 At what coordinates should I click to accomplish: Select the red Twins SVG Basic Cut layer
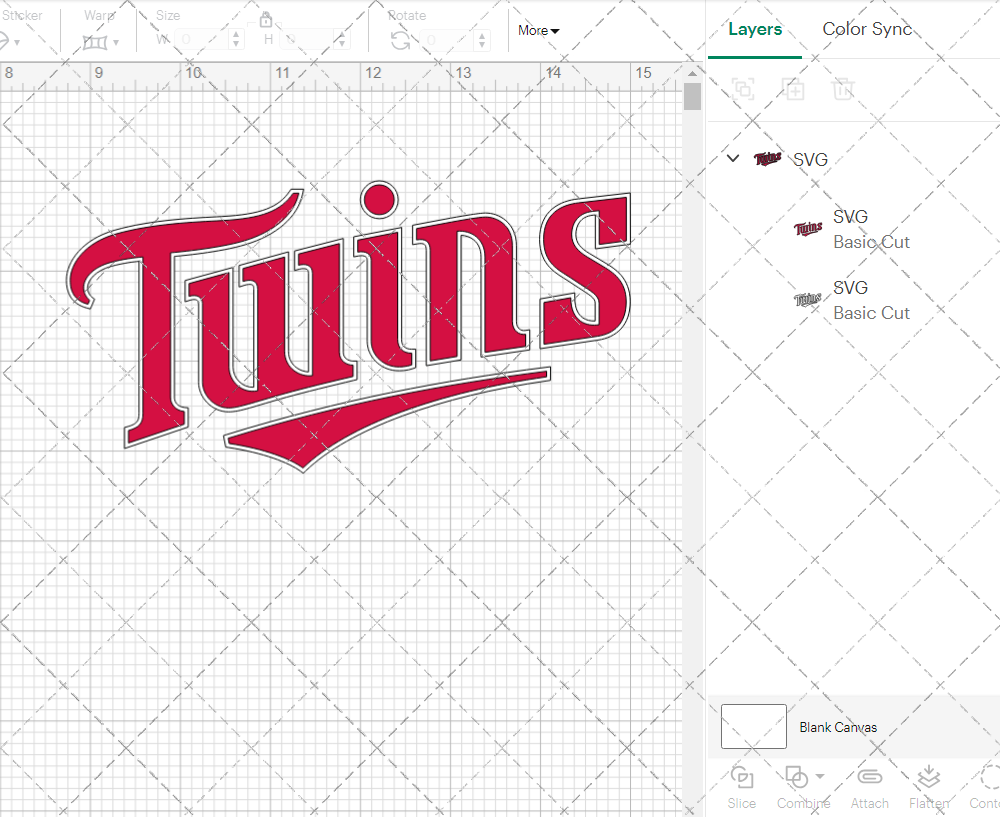pyautogui.click(x=853, y=229)
